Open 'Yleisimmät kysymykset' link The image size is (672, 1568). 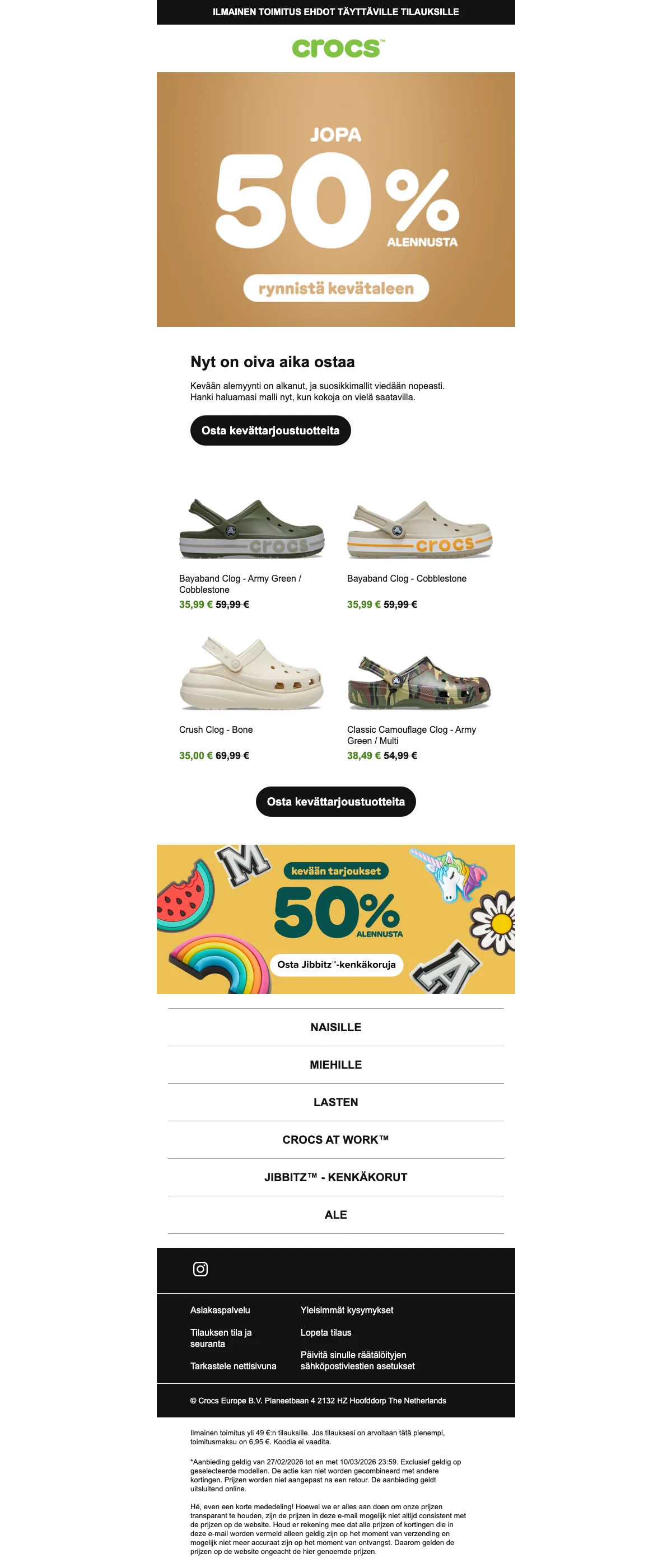point(347,1310)
